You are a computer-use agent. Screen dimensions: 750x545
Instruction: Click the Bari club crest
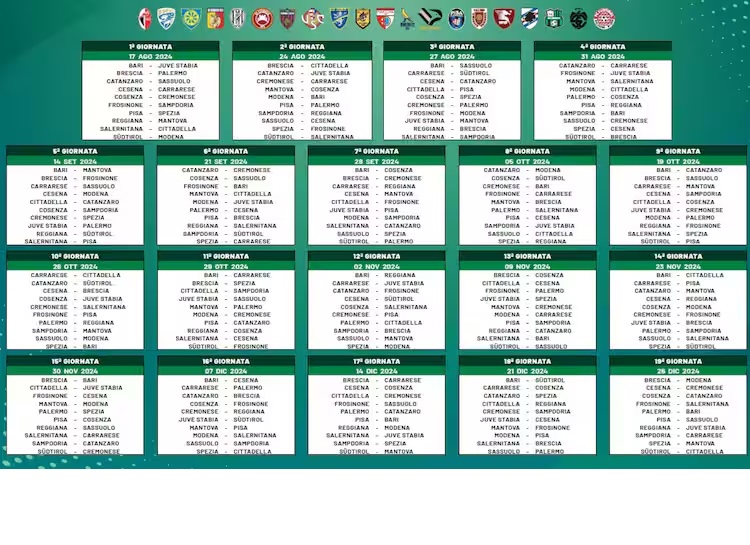[145, 19]
